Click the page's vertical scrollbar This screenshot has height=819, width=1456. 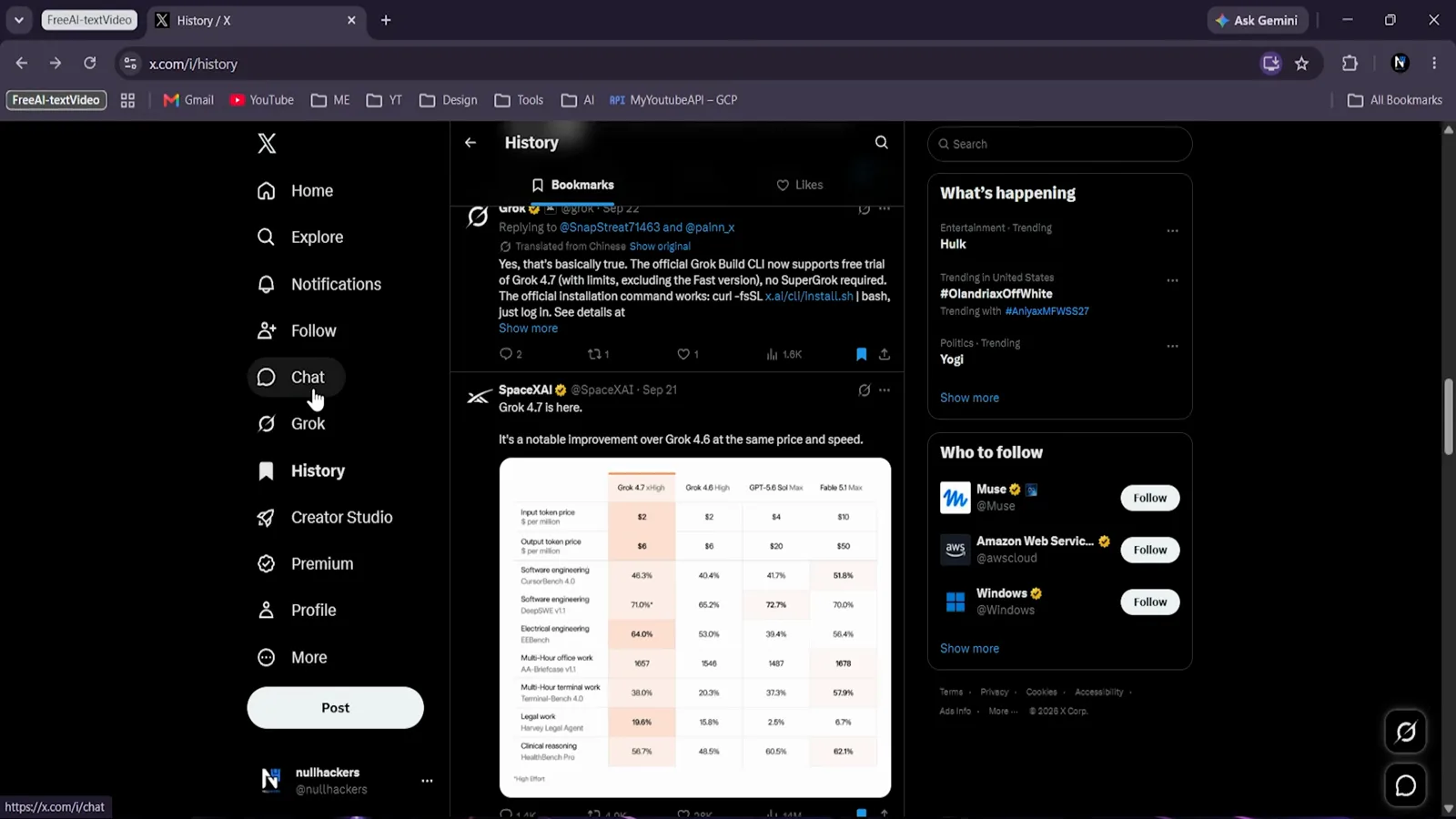point(1448,416)
